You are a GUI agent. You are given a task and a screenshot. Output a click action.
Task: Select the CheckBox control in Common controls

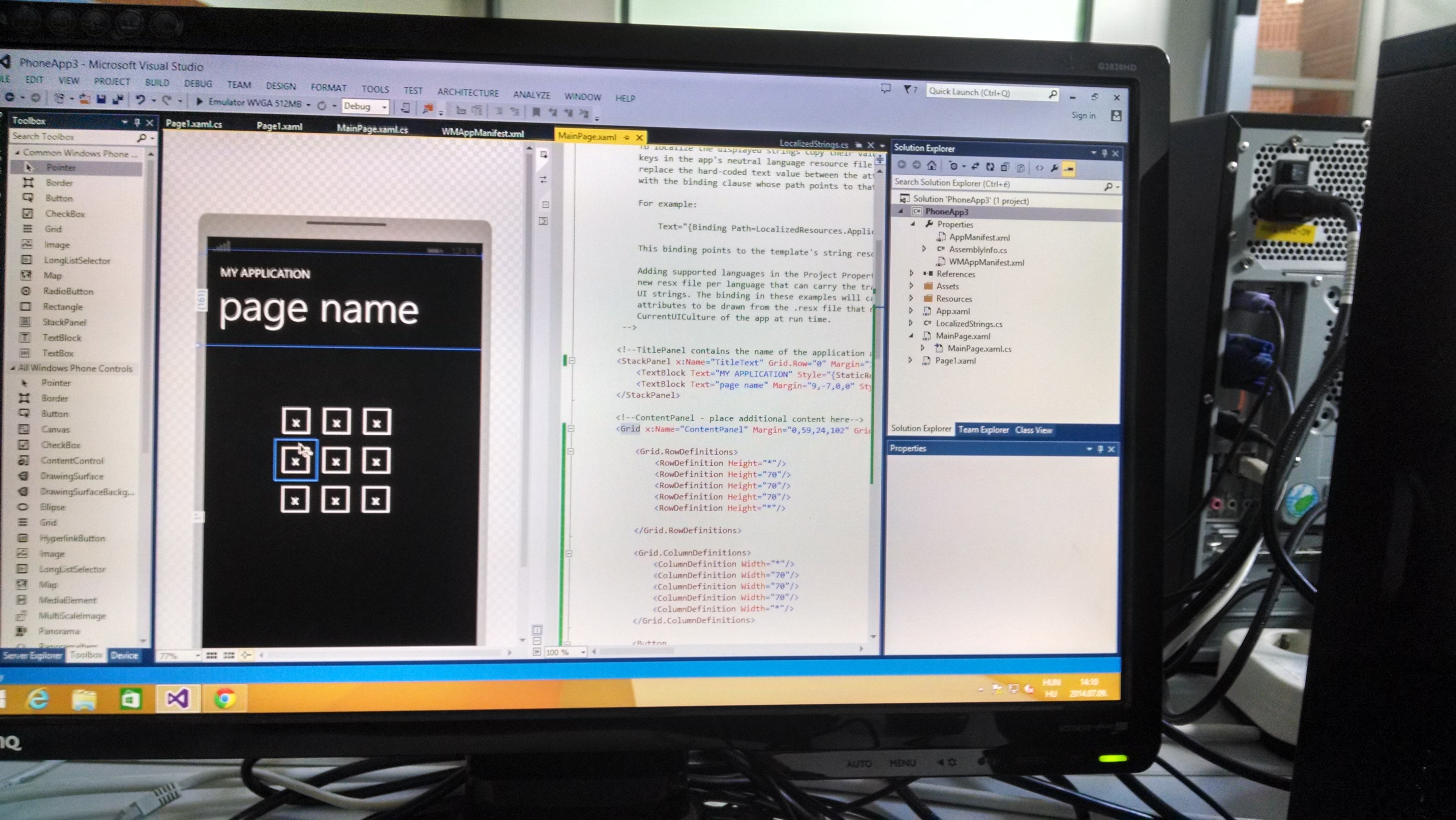tap(65, 214)
